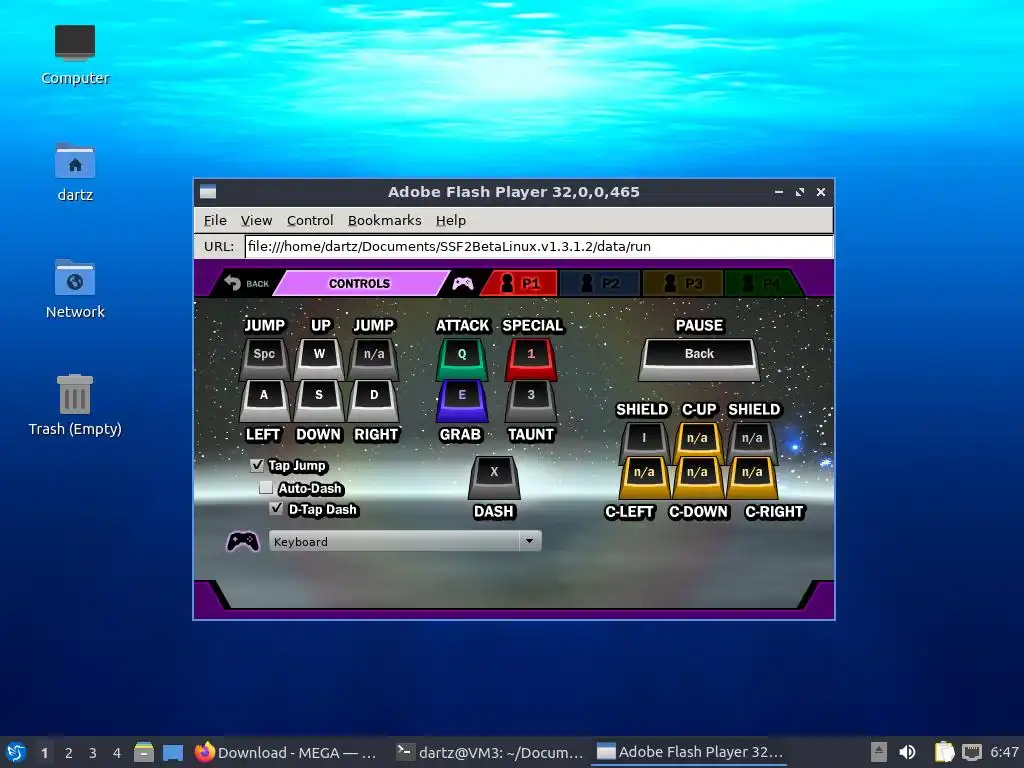Screen dimensions: 1024x768
Task: Click the 3 key for TAUNT
Action: [x=531, y=400]
